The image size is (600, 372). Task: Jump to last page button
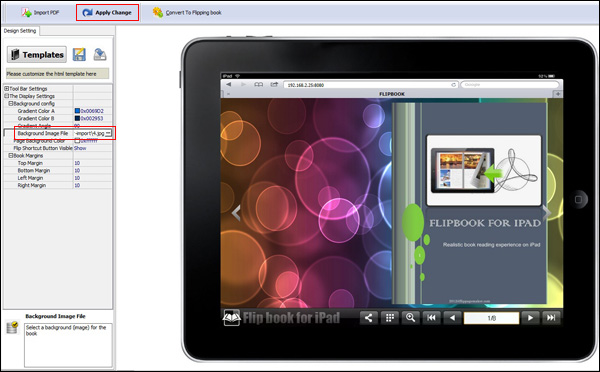click(x=551, y=318)
